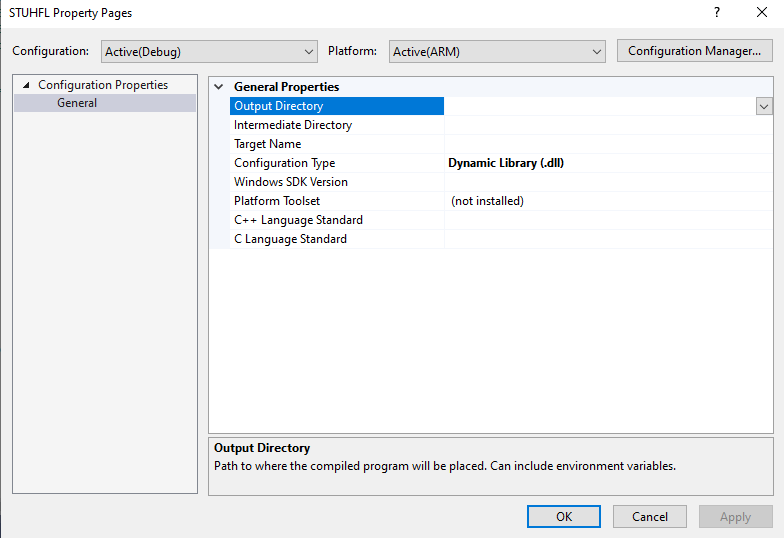Select the Configuration Type property
The width and height of the screenshot is (784, 538).
336,163
